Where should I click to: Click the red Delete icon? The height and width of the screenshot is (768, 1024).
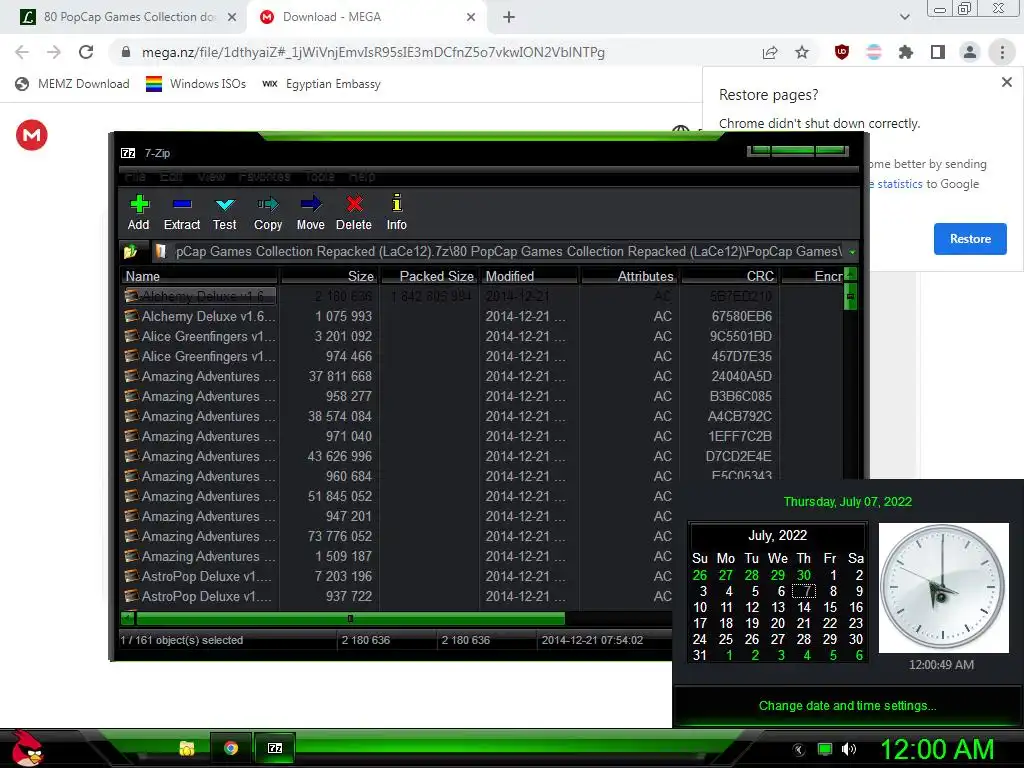354,213
